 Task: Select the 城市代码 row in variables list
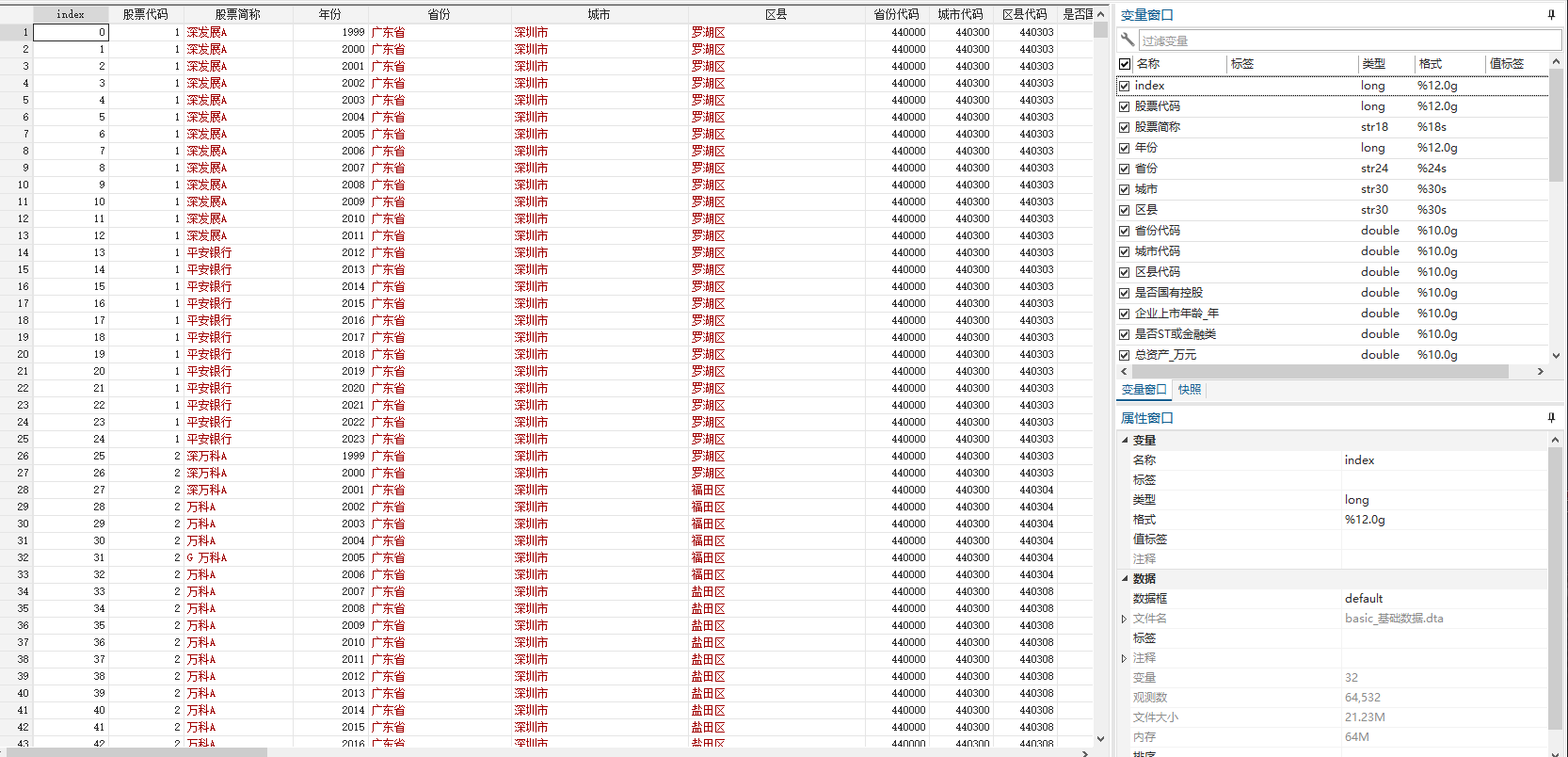pyautogui.click(x=1333, y=251)
